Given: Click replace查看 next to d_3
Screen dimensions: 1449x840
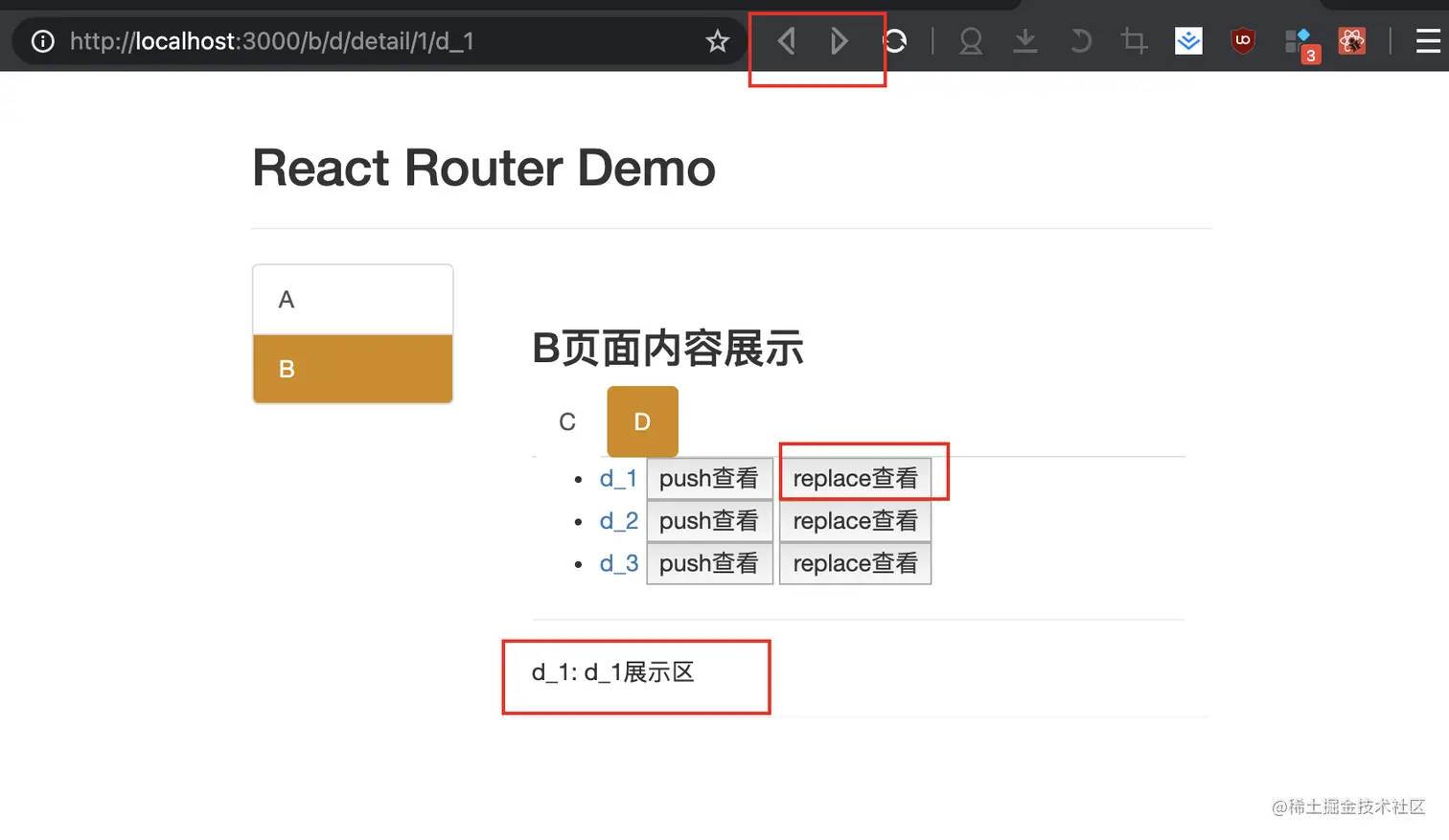Looking at the screenshot, I should pyautogui.click(x=855, y=563).
